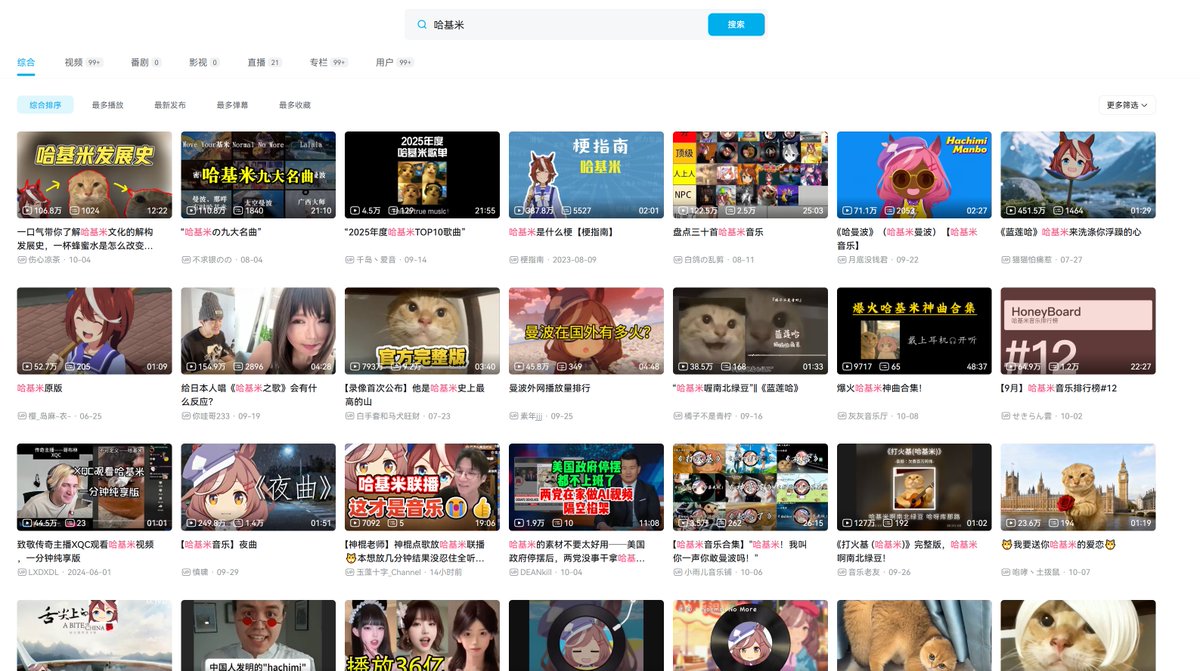Select the 综合 results tab
The width and height of the screenshot is (1200, 671).
pyautogui.click(x=26, y=62)
